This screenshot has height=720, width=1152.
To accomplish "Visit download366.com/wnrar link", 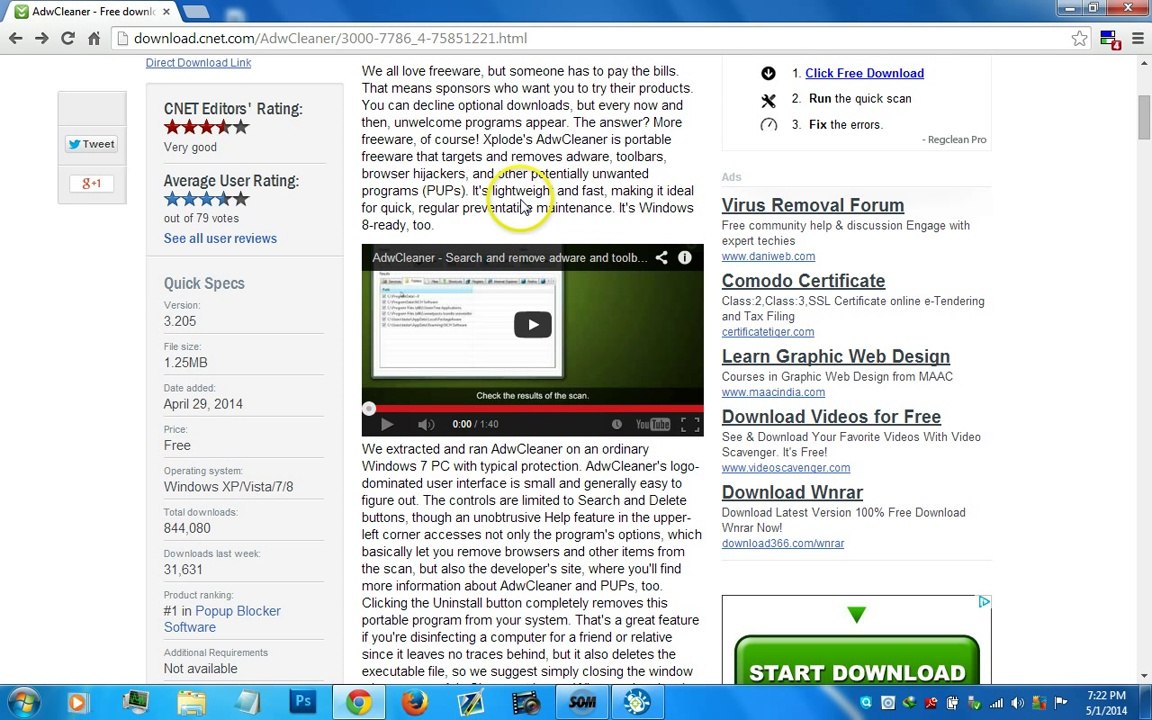I will pyautogui.click(x=782, y=544).
